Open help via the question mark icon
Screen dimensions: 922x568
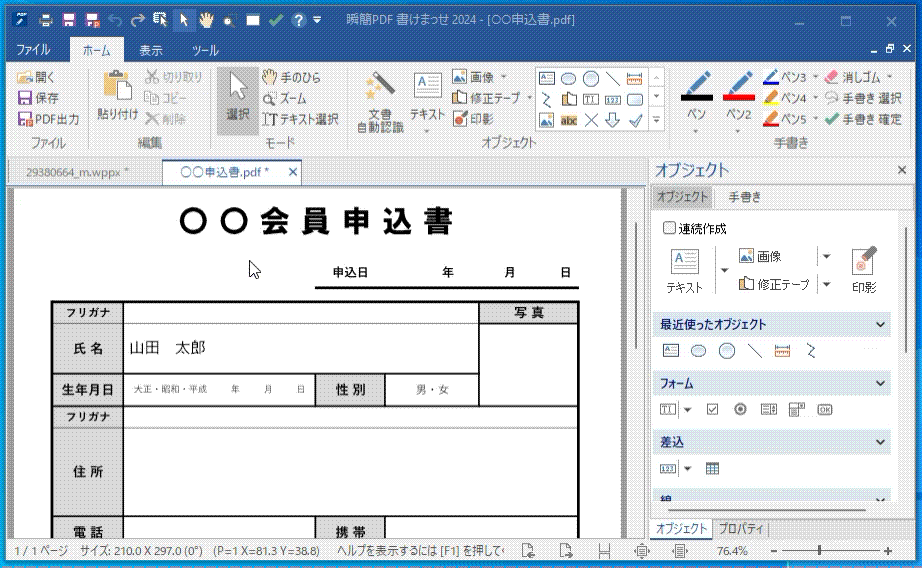[299, 21]
